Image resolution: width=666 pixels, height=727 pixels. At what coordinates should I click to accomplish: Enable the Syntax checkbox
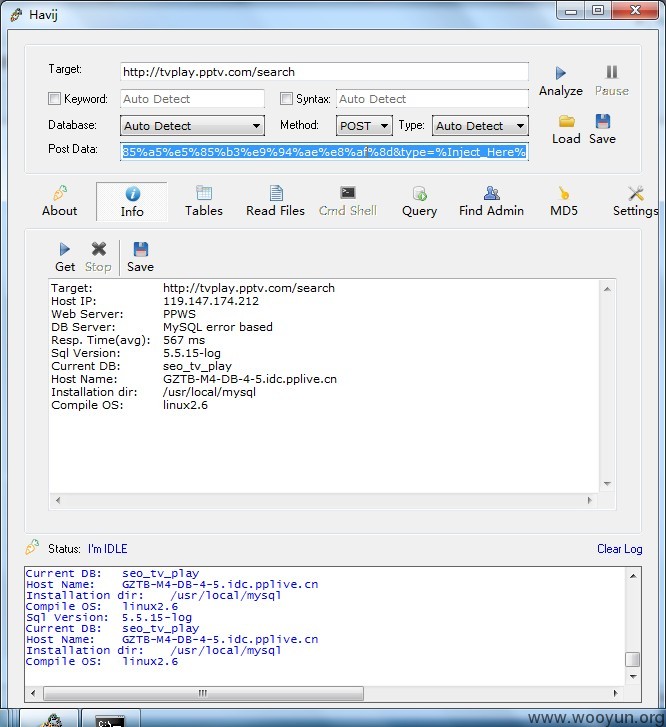tap(286, 98)
